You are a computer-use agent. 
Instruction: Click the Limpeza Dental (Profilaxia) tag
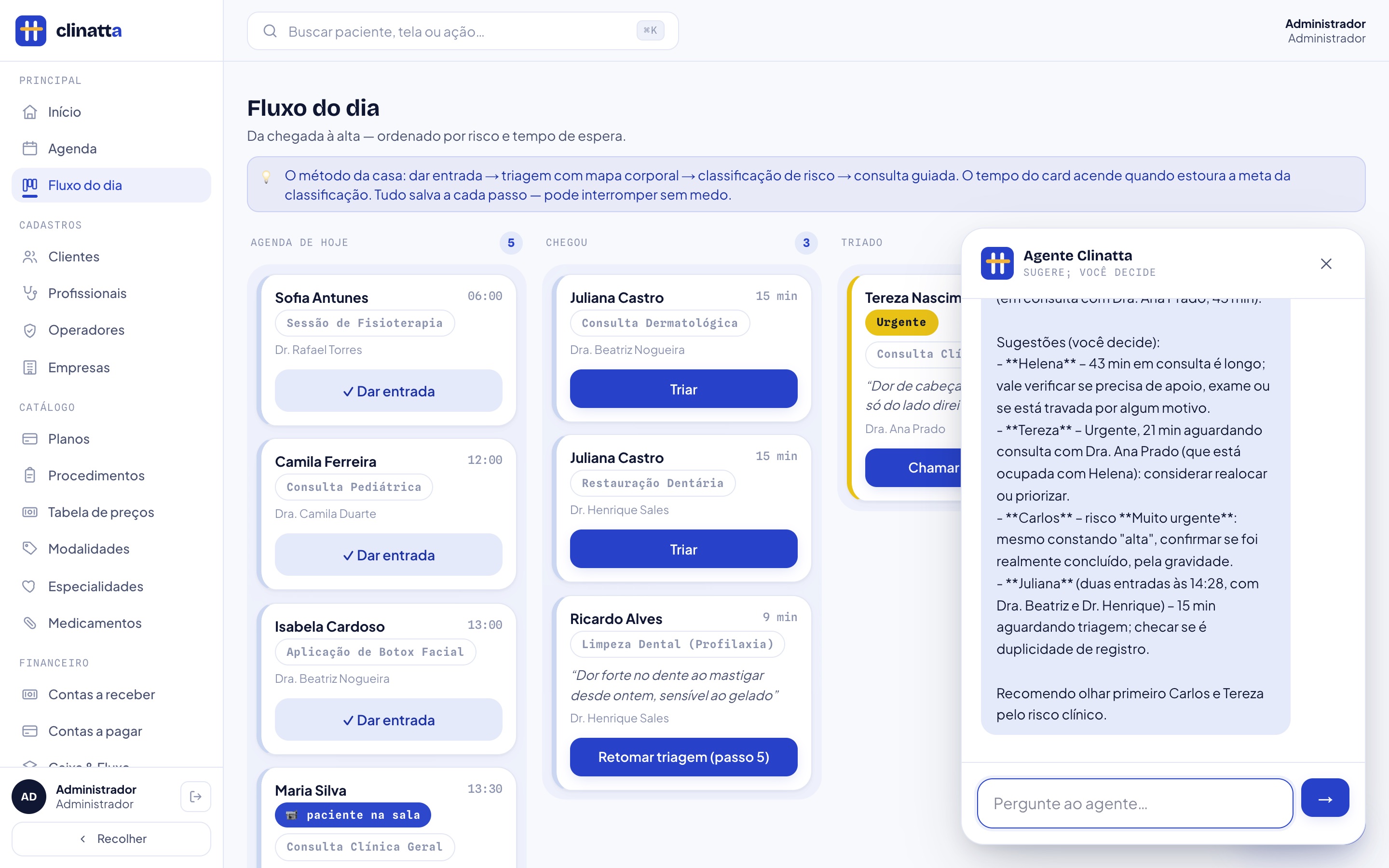coord(677,644)
